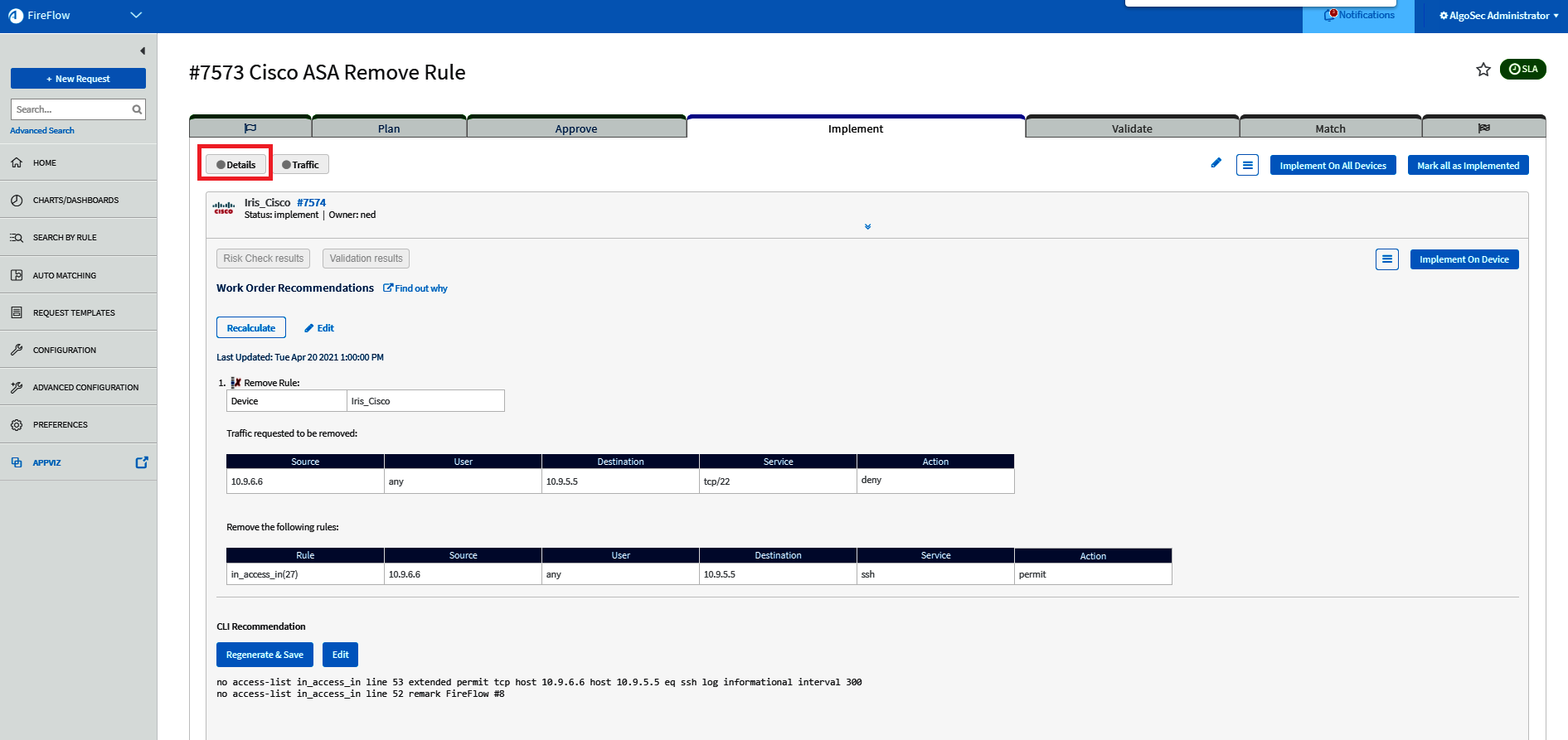Click the Regenerate & Save button
Image resolution: width=1568 pixels, height=740 pixels.
coord(265,655)
